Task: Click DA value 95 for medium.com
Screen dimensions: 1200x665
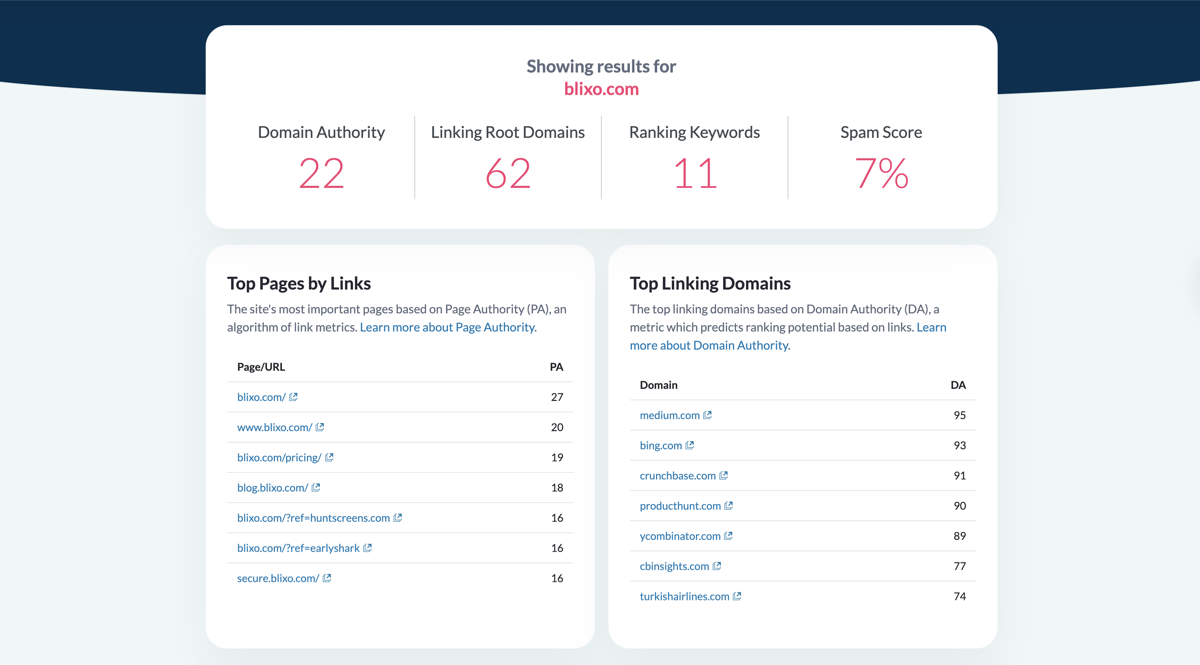Action: point(959,415)
